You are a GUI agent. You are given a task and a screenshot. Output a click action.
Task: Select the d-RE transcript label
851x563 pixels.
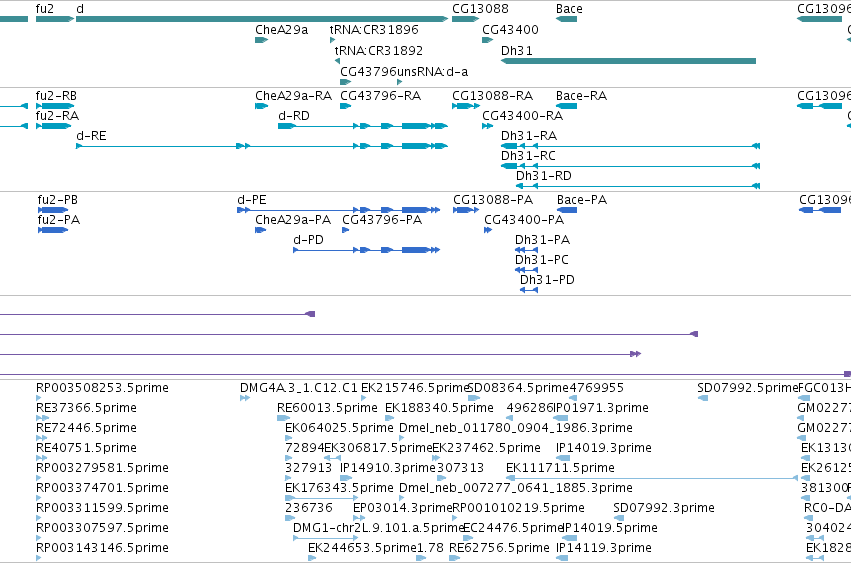tap(91, 136)
